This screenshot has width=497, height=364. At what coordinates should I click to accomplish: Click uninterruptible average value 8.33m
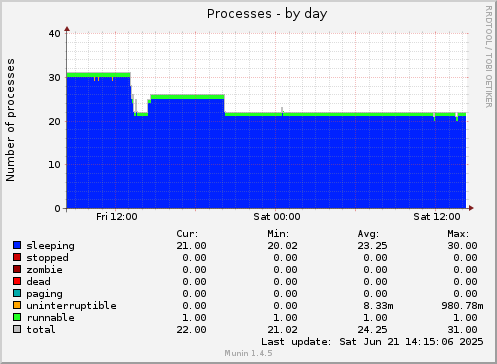pos(378,306)
